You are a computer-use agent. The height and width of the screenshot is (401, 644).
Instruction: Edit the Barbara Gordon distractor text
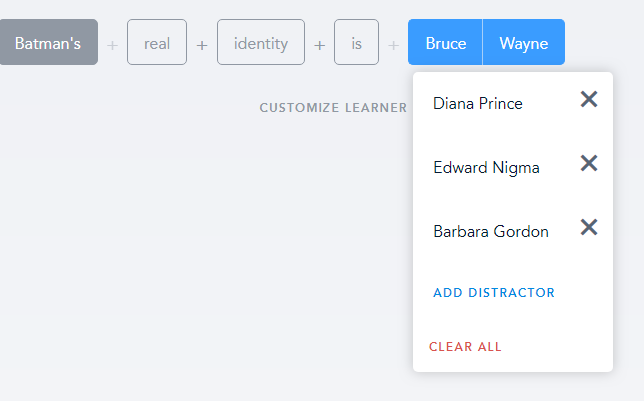491,231
